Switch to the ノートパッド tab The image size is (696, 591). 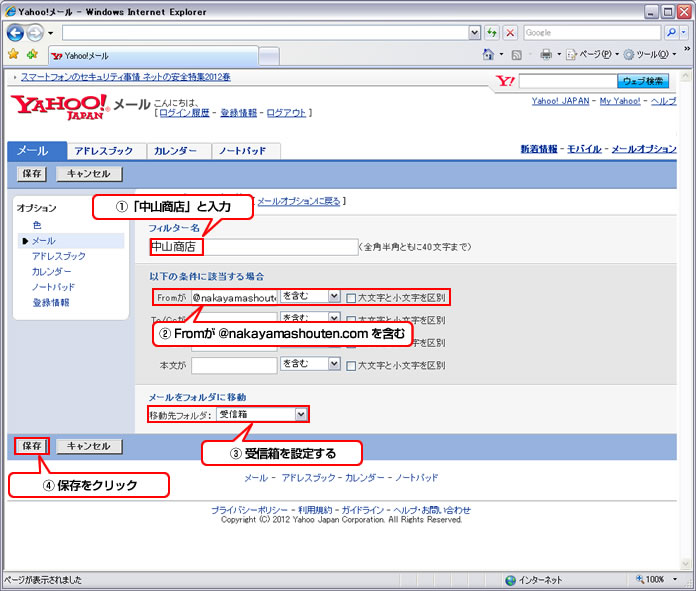246,151
